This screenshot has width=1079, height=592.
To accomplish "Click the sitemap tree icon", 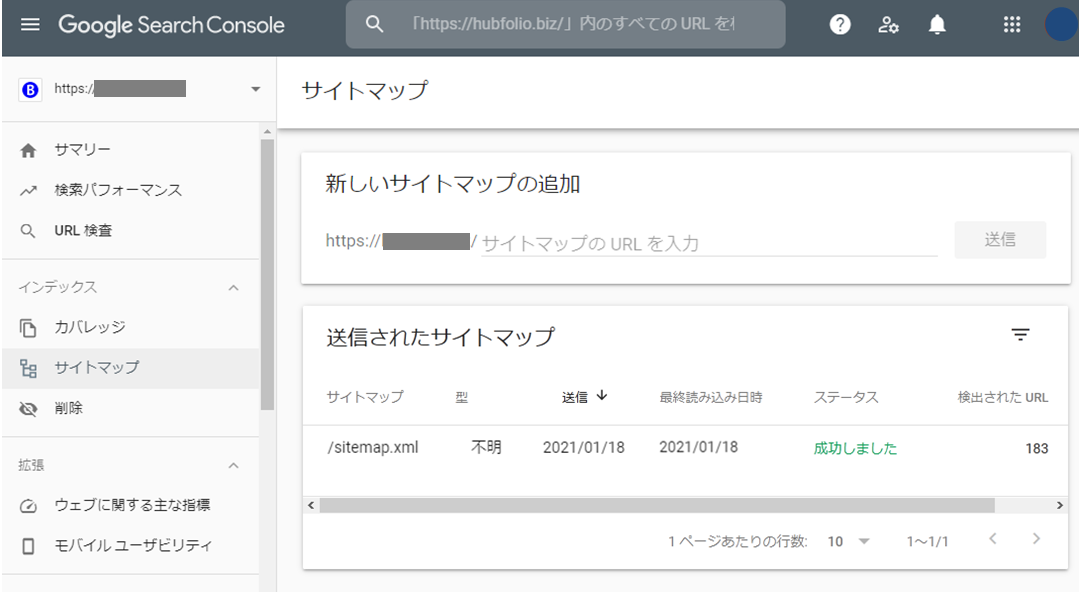I will [x=28, y=368].
